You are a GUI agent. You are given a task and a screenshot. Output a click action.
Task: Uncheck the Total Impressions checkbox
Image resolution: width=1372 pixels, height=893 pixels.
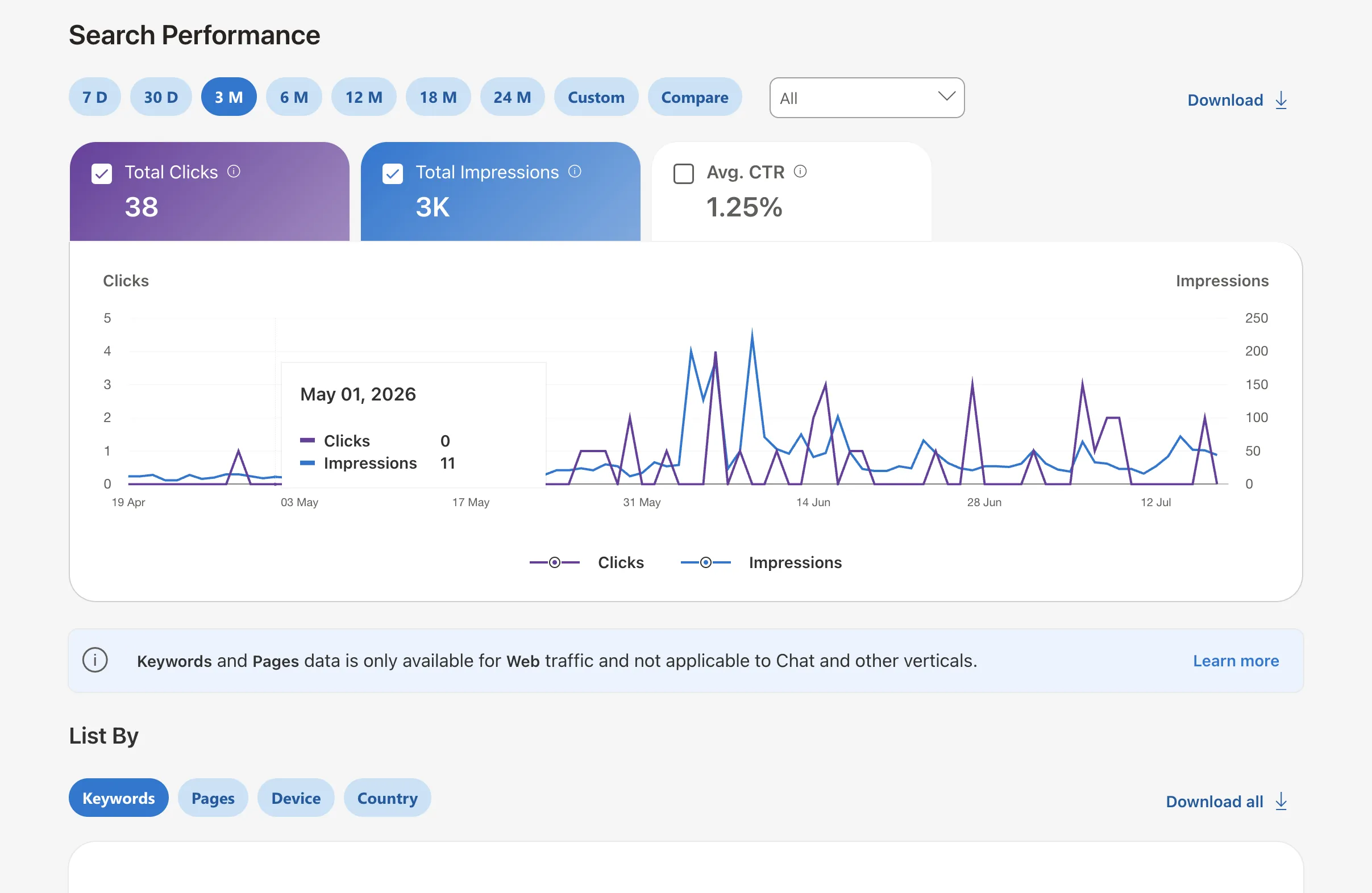pos(393,173)
